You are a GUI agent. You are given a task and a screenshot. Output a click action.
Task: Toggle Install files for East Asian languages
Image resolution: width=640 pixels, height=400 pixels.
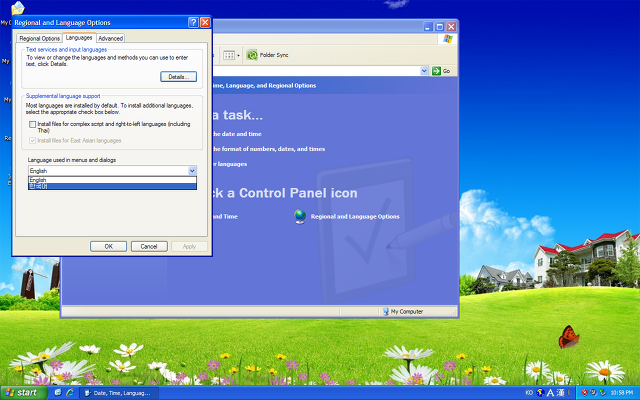(x=33, y=140)
